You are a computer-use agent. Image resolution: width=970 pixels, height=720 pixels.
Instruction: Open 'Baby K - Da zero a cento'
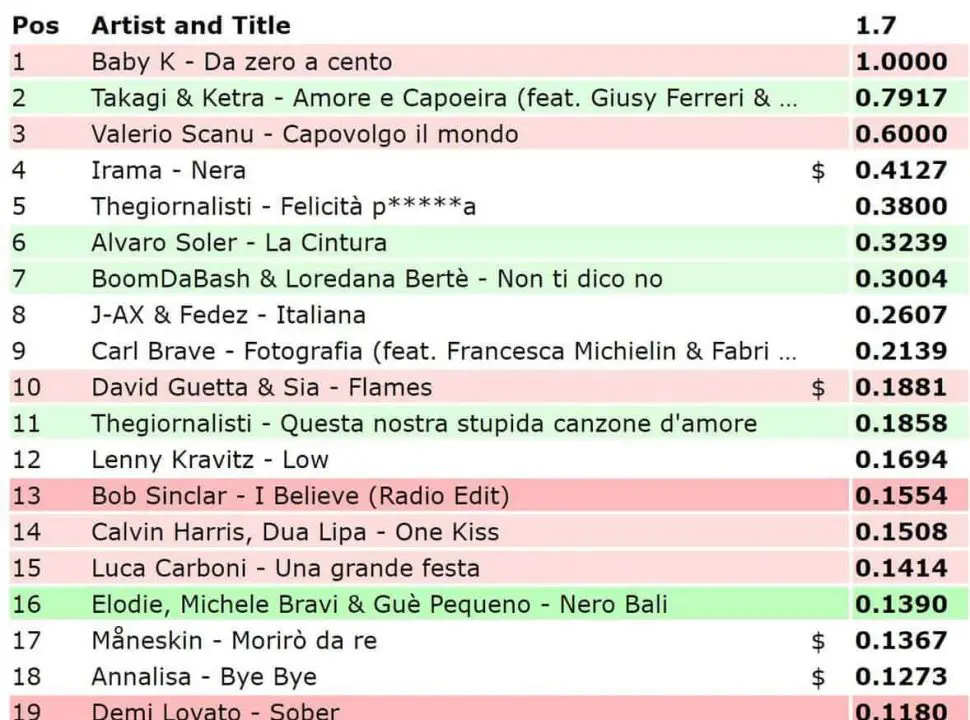241,62
